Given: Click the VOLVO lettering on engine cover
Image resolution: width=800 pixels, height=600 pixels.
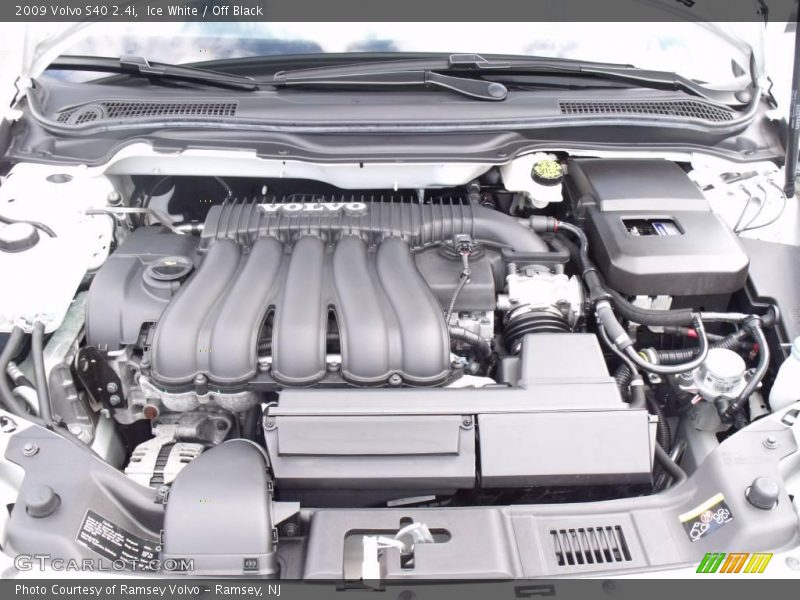Looking at the screenshot, I should click(x=313, y=207).
